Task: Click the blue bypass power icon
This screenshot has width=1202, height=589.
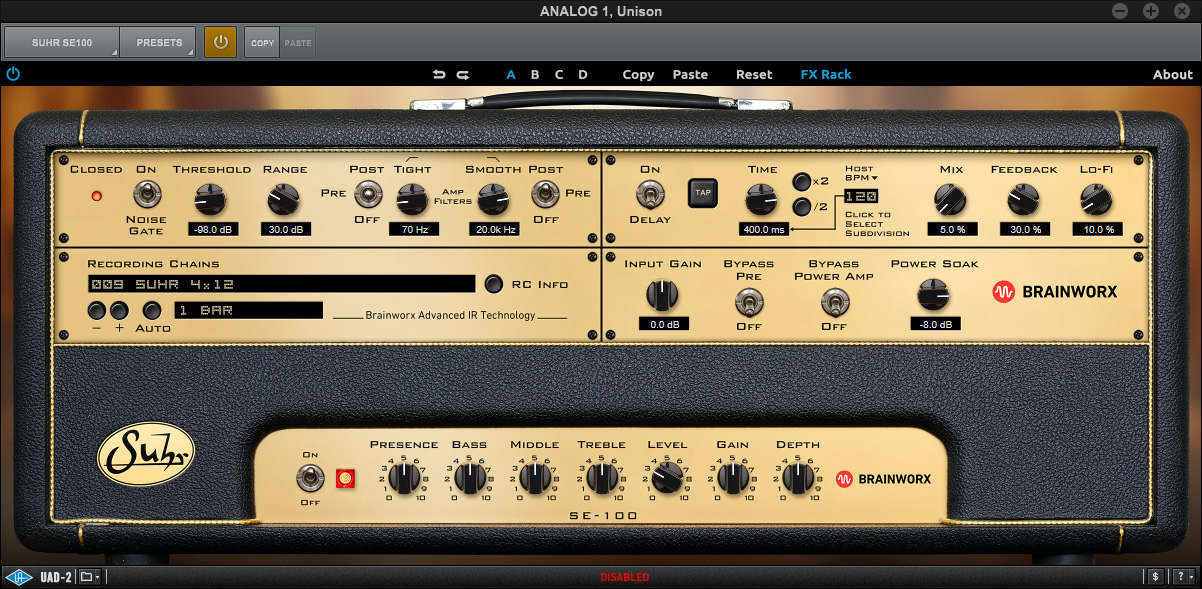Action: (13, 74)
